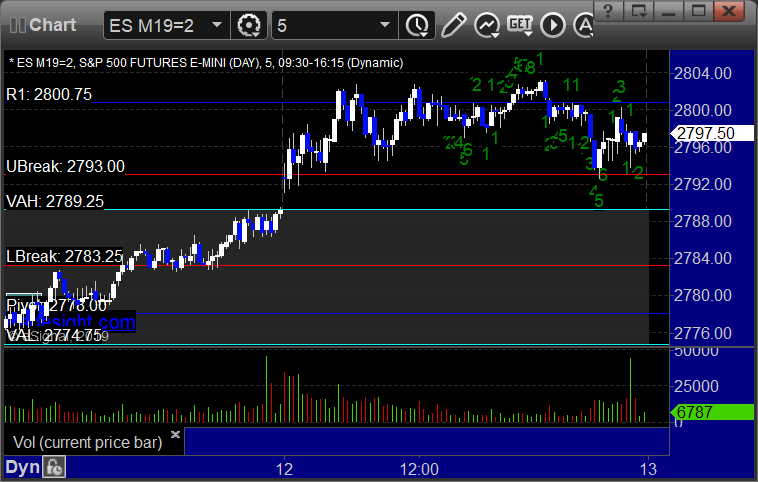Click the 2784.00 price axis label

702,258
